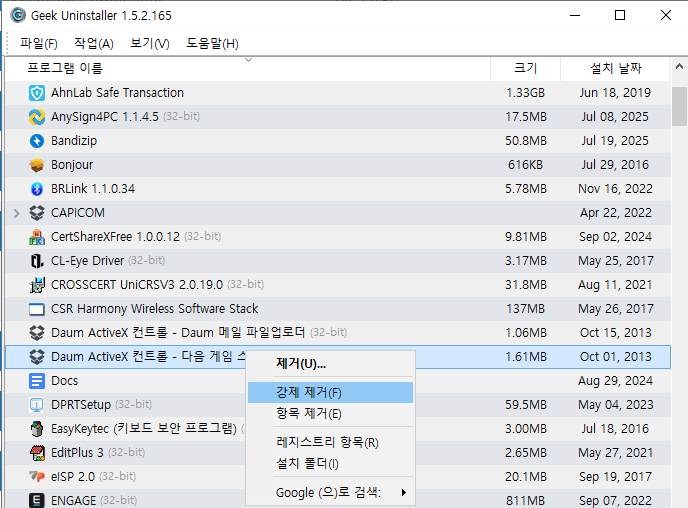Select the DPRTSetup entry text

81,404
